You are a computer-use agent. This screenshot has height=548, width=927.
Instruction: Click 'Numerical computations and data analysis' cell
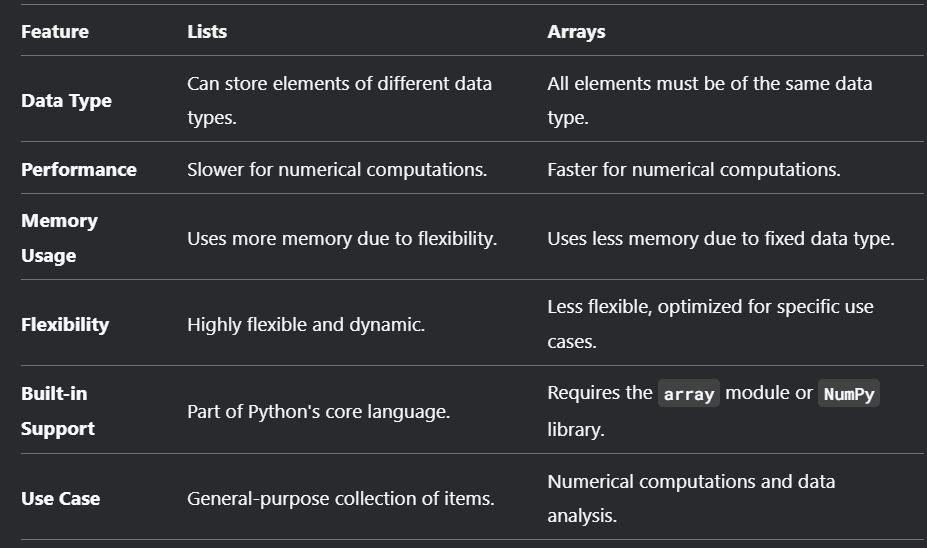point(691,498)
